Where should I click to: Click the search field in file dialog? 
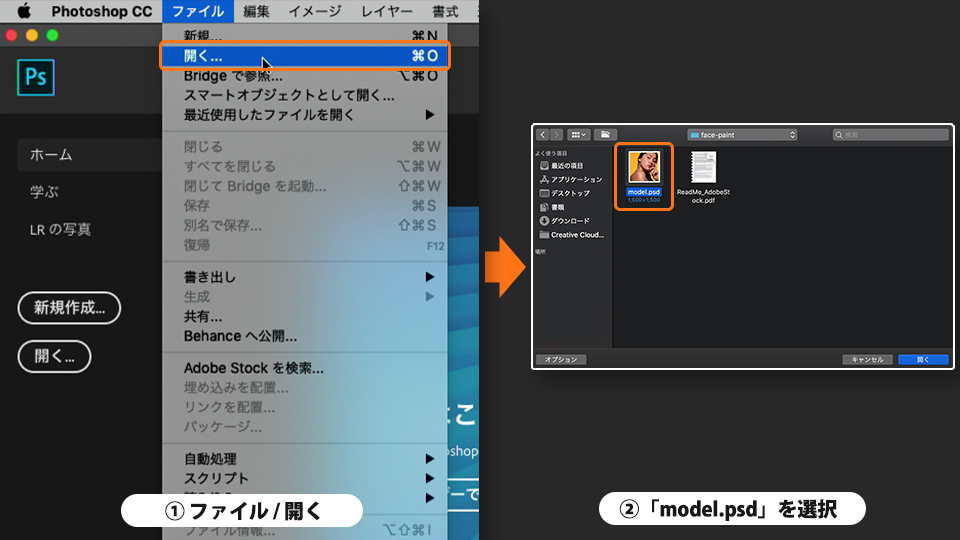tap(891, 135)
